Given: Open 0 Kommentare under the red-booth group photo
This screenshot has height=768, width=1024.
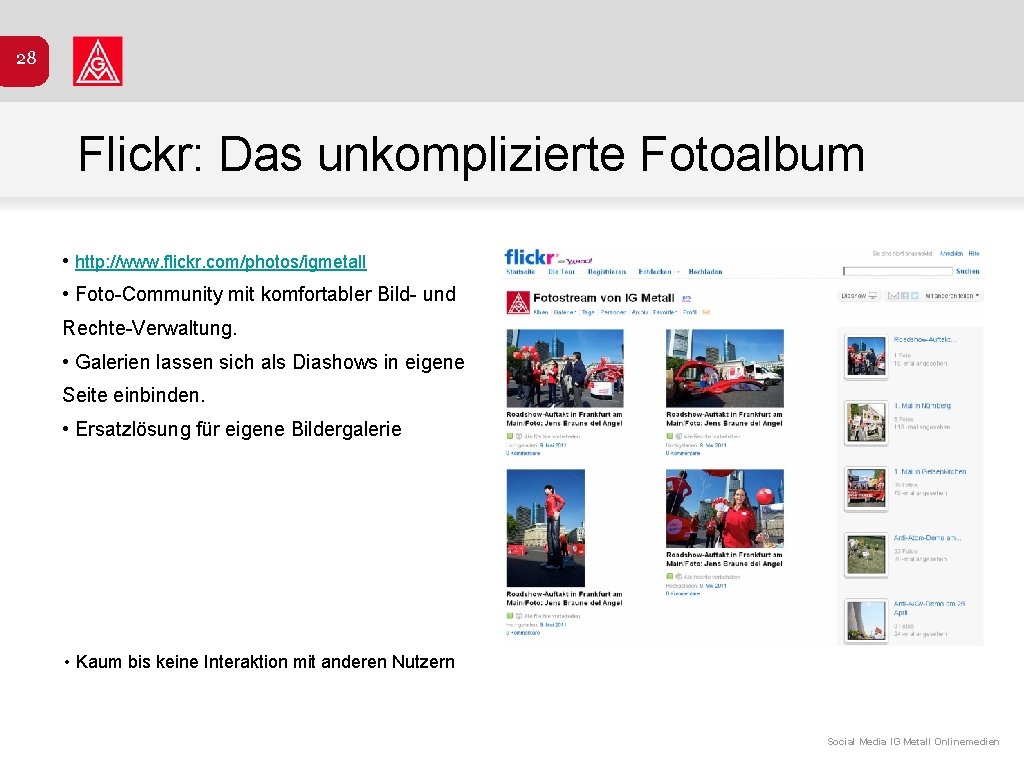Looking at the screenshot, I should pos(523,453).
